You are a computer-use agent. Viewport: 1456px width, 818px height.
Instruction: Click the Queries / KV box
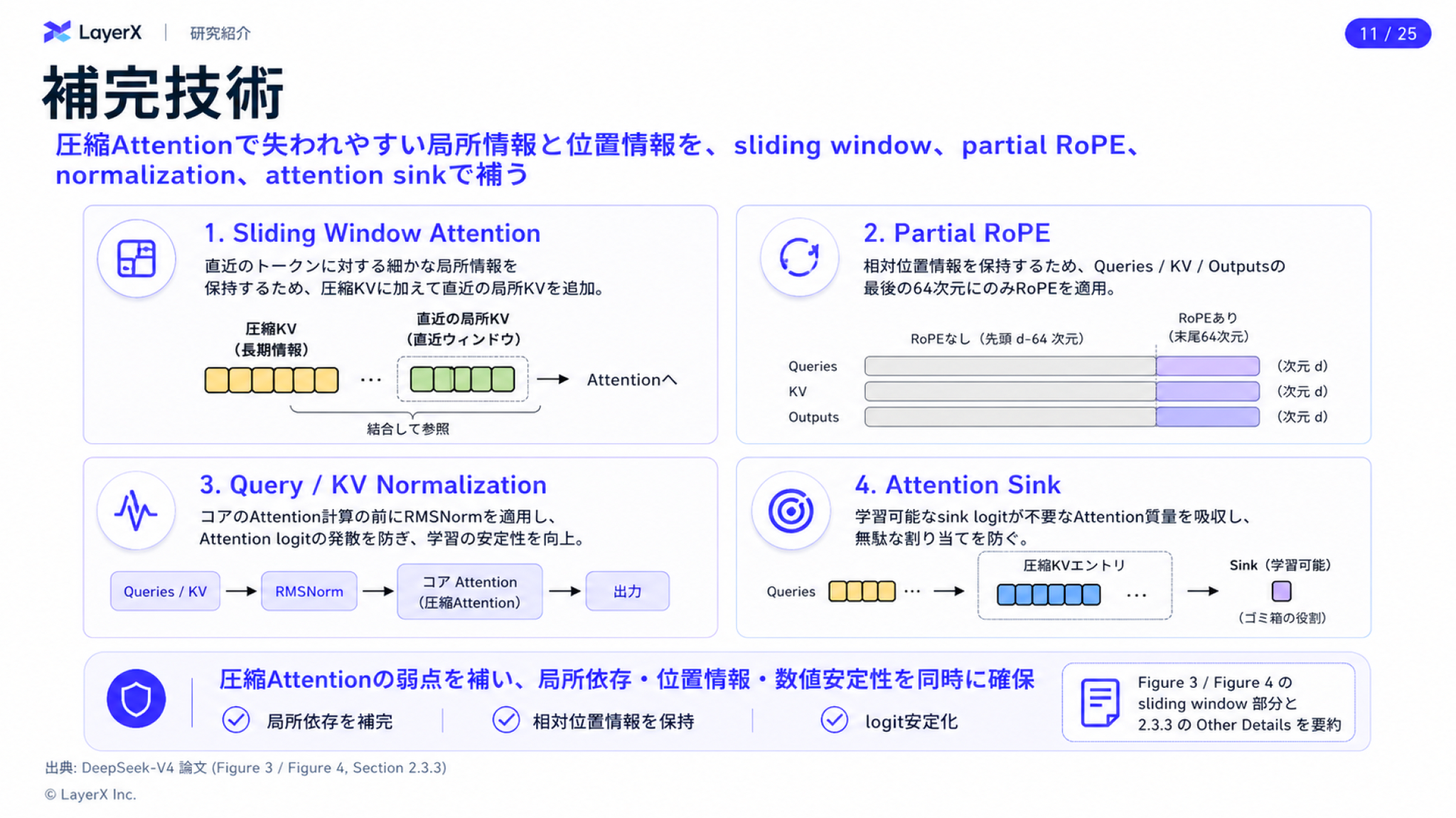[165, 591]
